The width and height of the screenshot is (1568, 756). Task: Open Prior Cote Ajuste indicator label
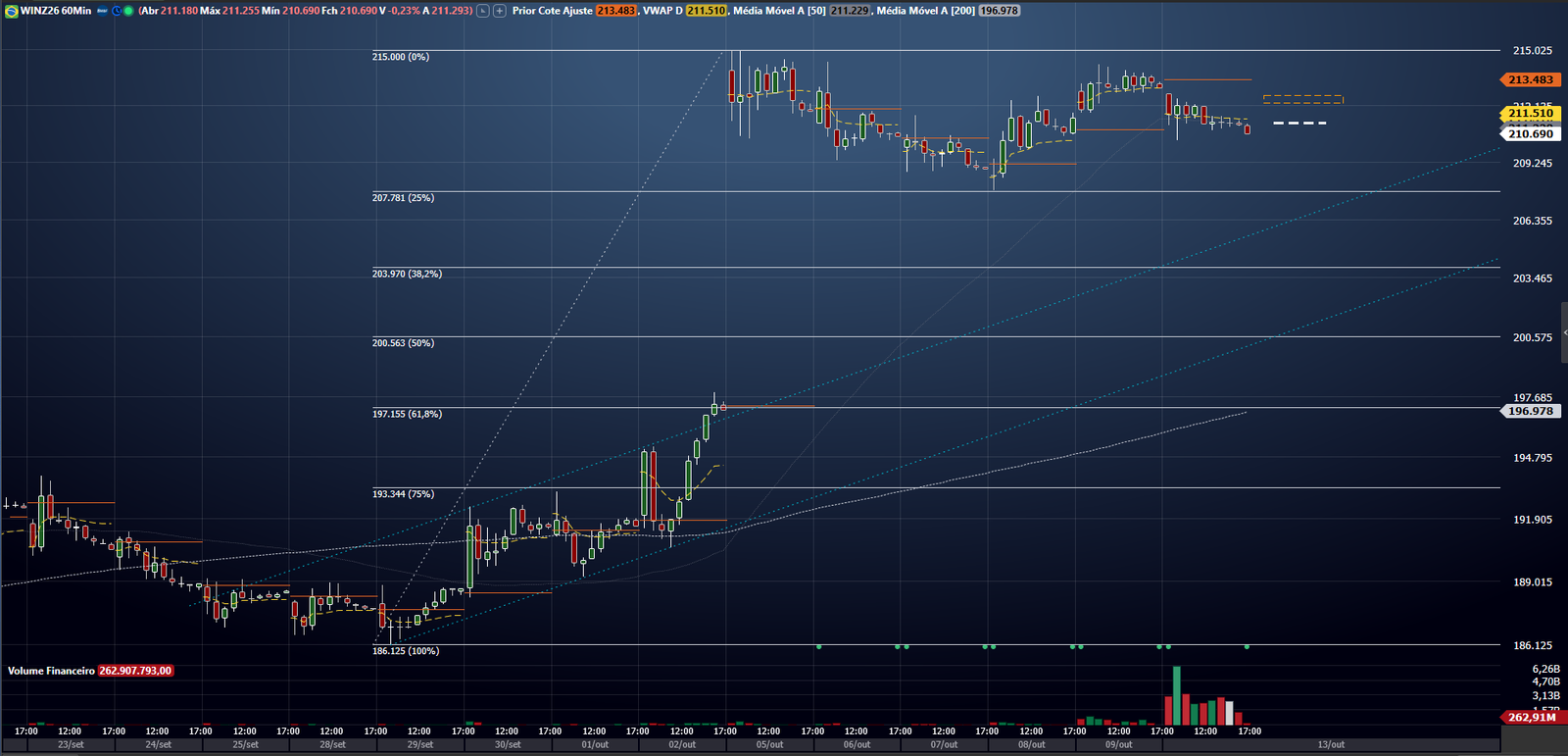[x=553, y=11]
